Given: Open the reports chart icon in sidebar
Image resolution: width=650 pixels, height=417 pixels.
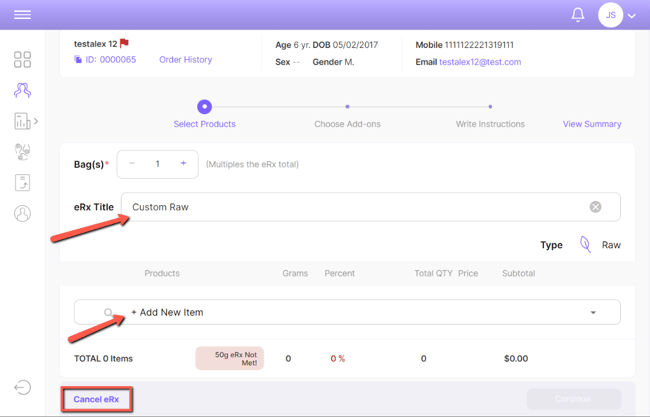Looking at the screenshot, I should click(x=22, y=121).
